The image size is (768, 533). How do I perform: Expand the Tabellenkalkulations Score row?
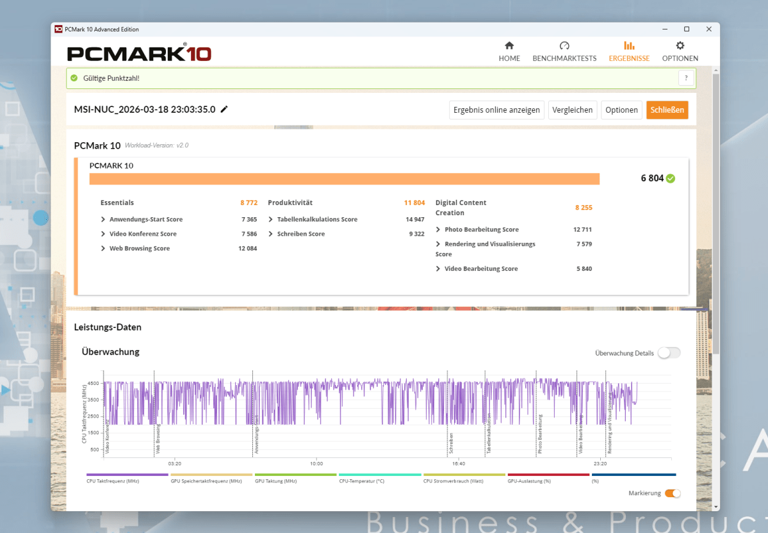tap(271, 219)
